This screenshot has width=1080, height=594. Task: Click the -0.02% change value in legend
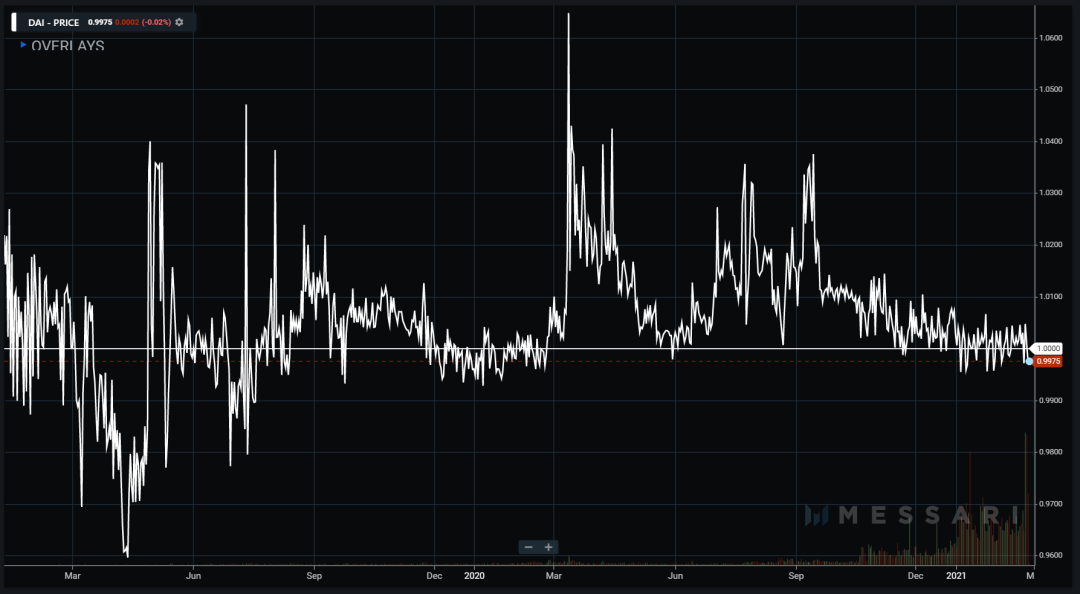point(156,23)
